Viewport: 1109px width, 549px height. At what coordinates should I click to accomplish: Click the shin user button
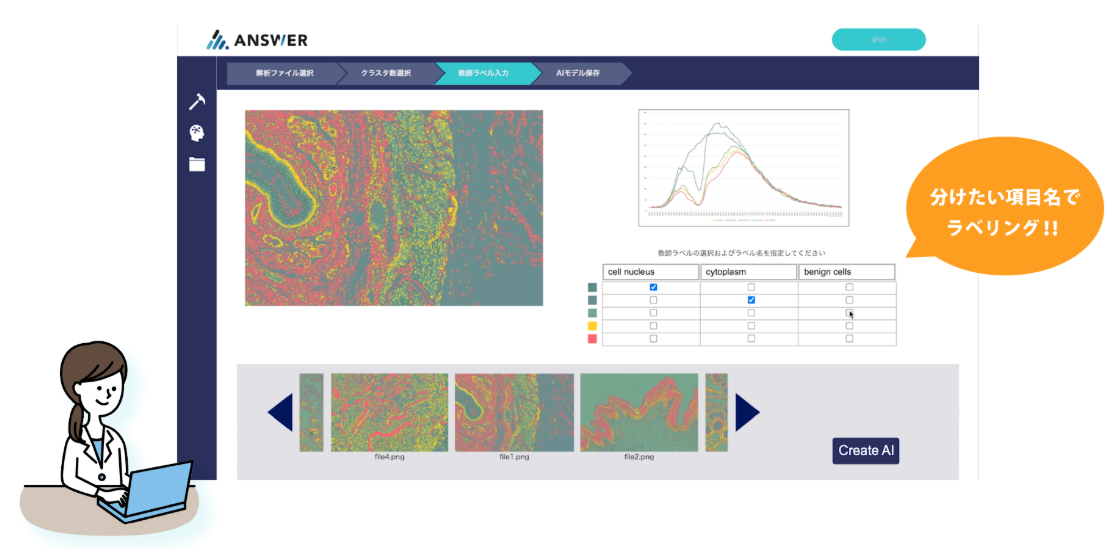pyautogui.click(x=878, y=40)
